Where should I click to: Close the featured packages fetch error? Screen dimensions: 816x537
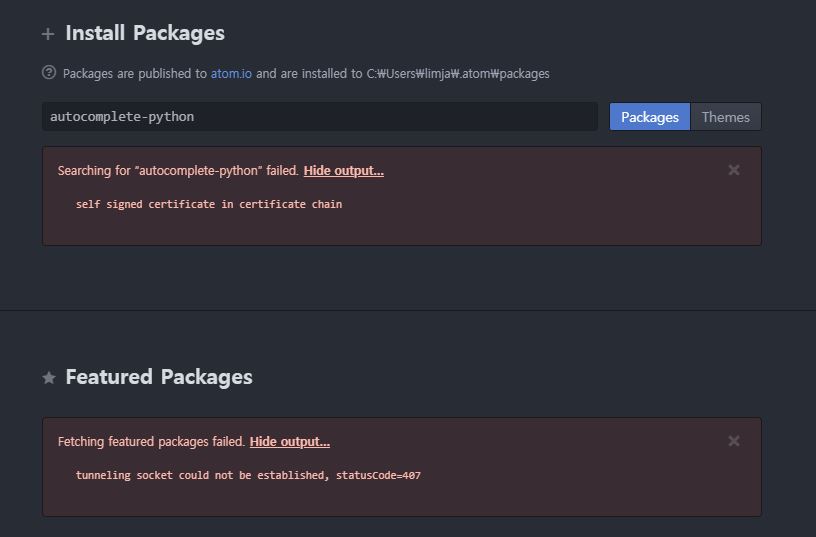tap(734, 441)
